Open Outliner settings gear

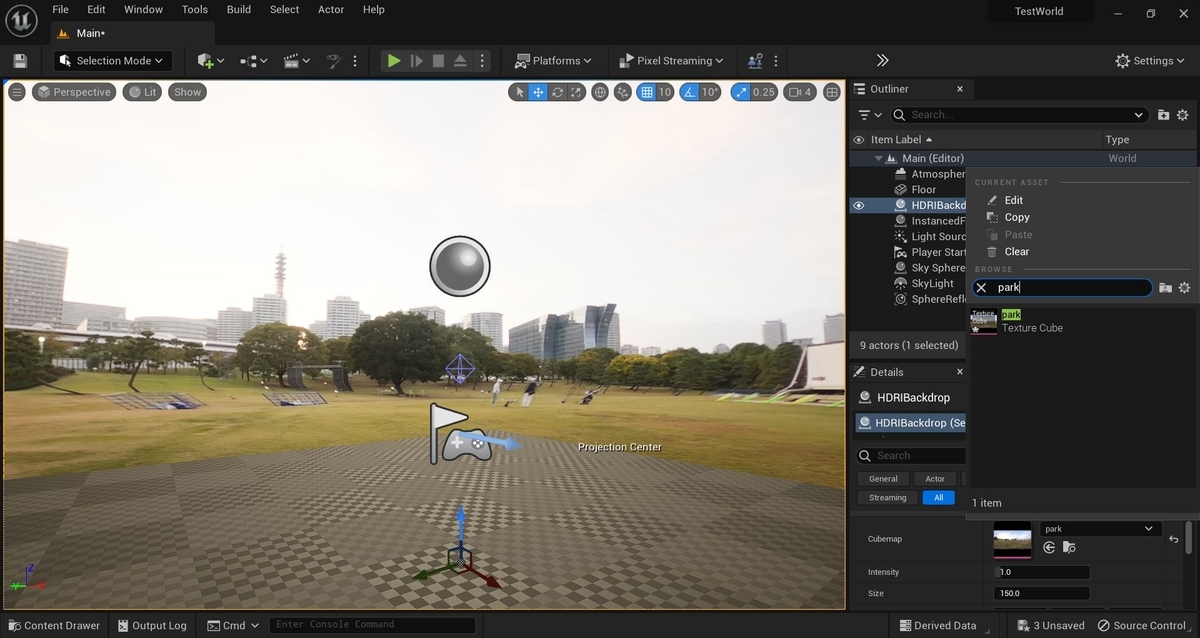pos(1183,115)
